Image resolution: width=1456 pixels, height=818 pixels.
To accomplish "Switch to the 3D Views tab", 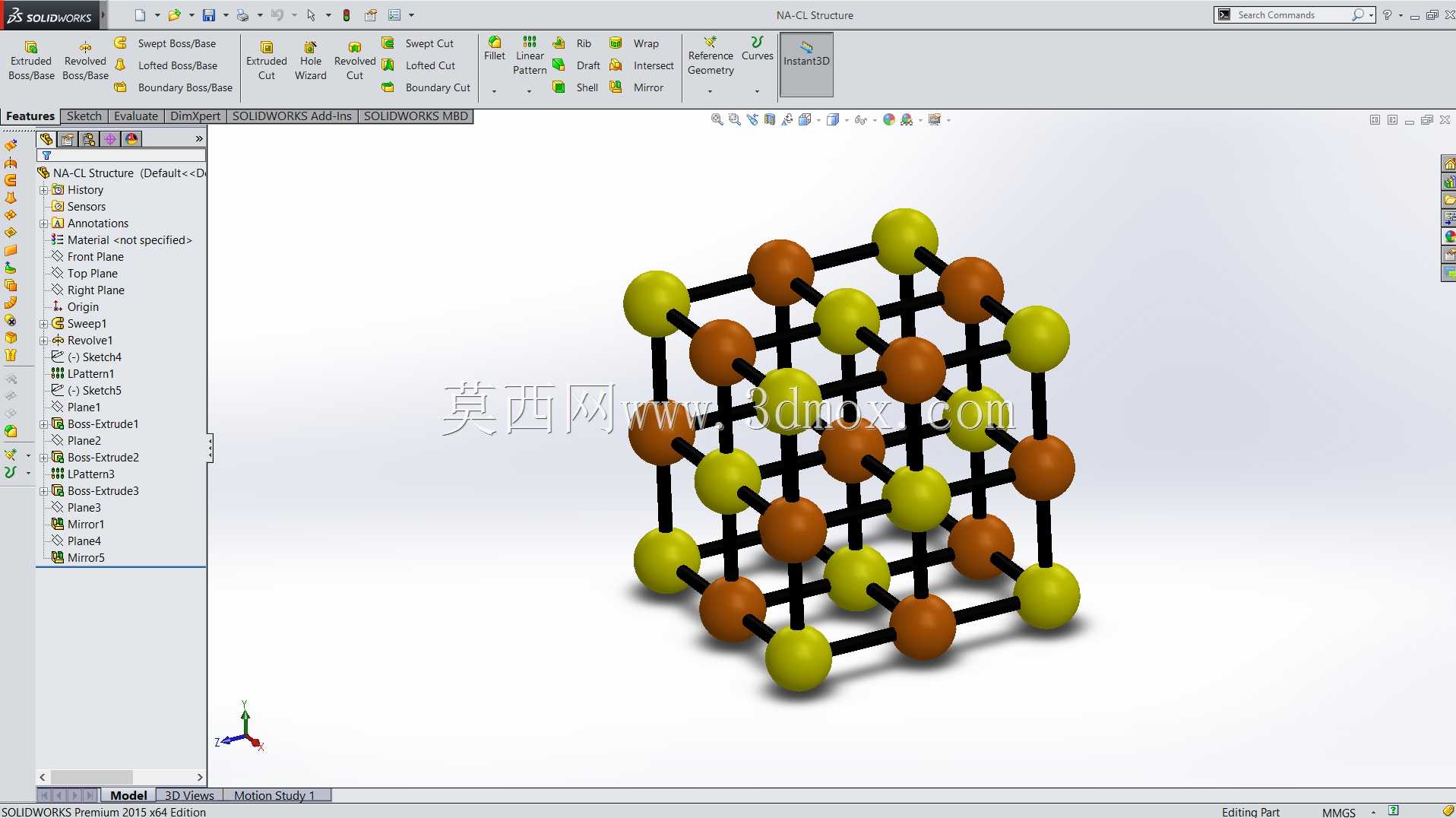I will [x=189, y=795].
